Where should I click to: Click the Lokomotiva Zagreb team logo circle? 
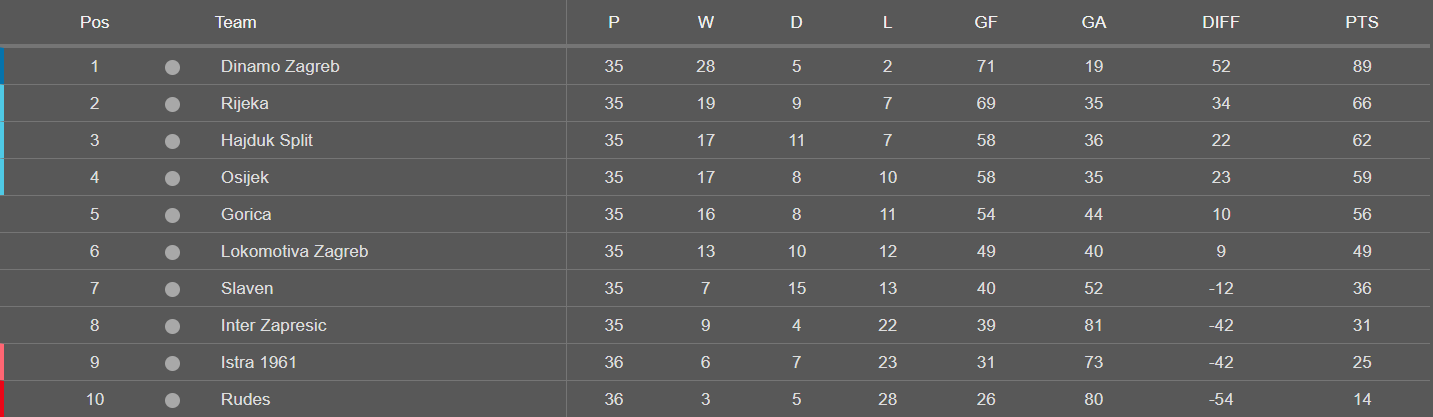coord(172,252)
